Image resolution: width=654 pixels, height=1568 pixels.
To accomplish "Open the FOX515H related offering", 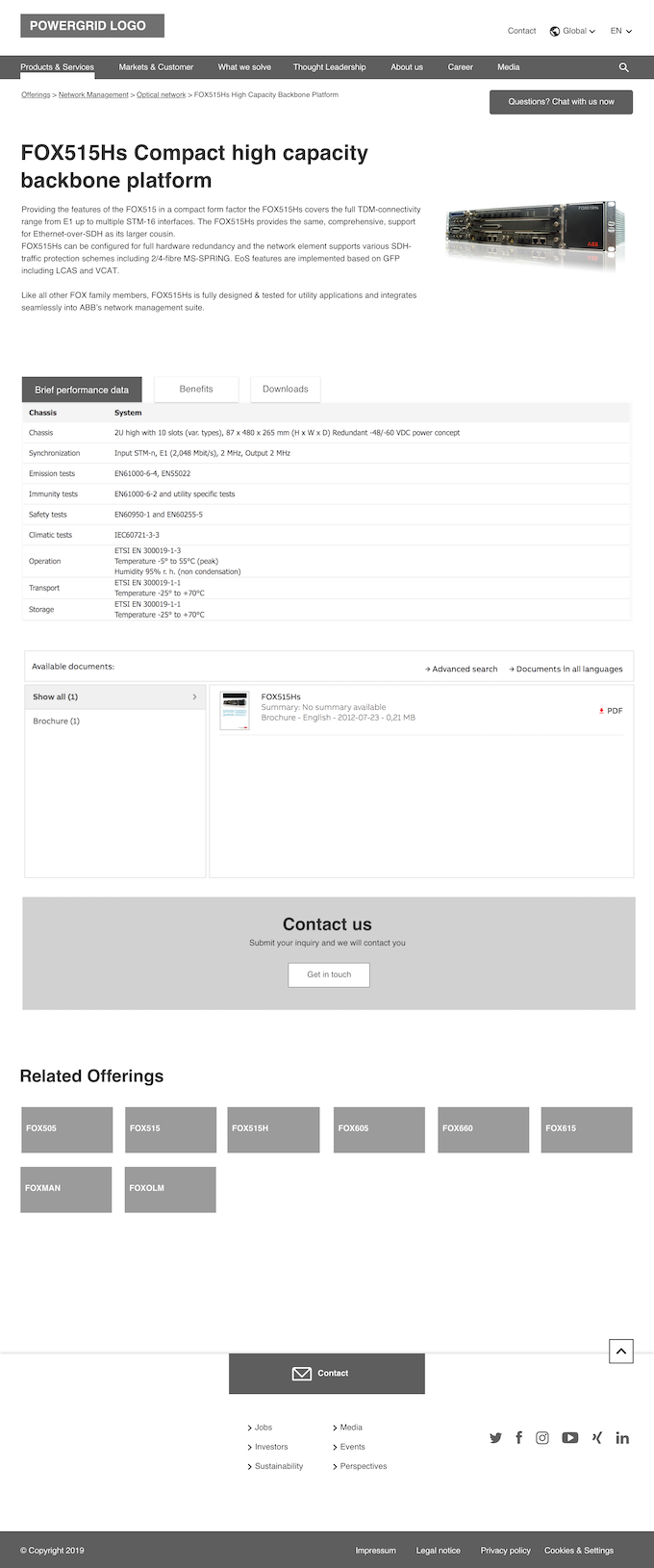I will pyautogui.click(x=273, y=1129).
